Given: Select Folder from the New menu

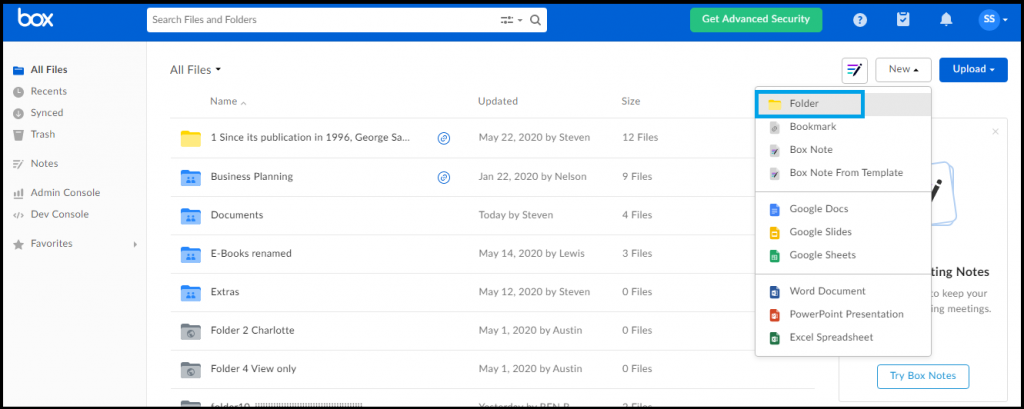Looking at the screenshot, I should (x=803, y=104).
